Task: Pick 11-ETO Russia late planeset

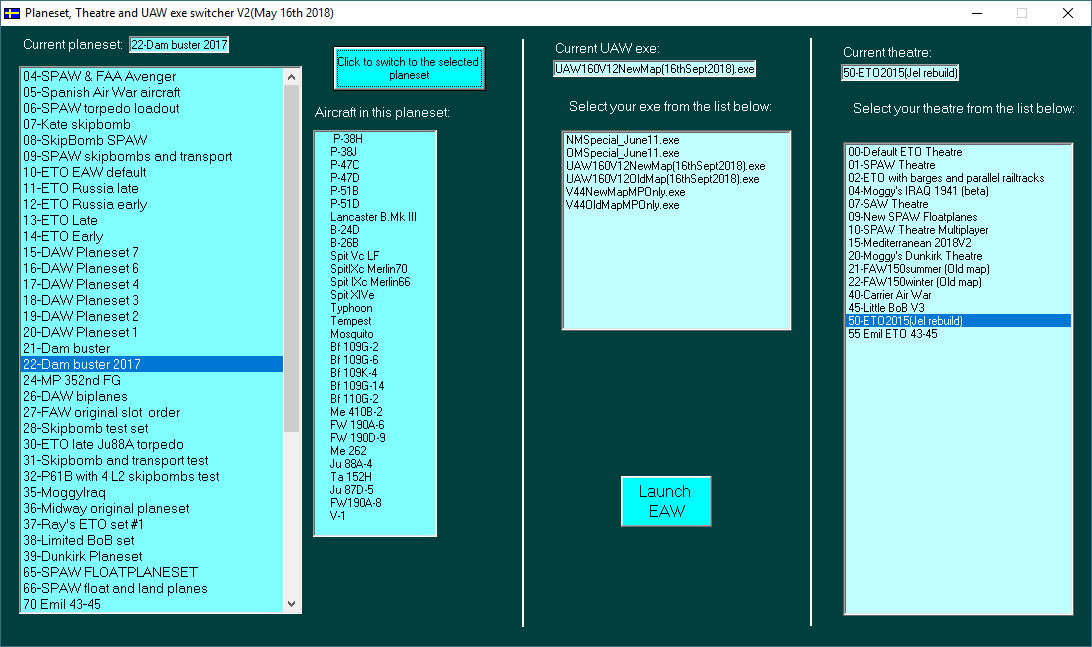Action: [152, 188]
